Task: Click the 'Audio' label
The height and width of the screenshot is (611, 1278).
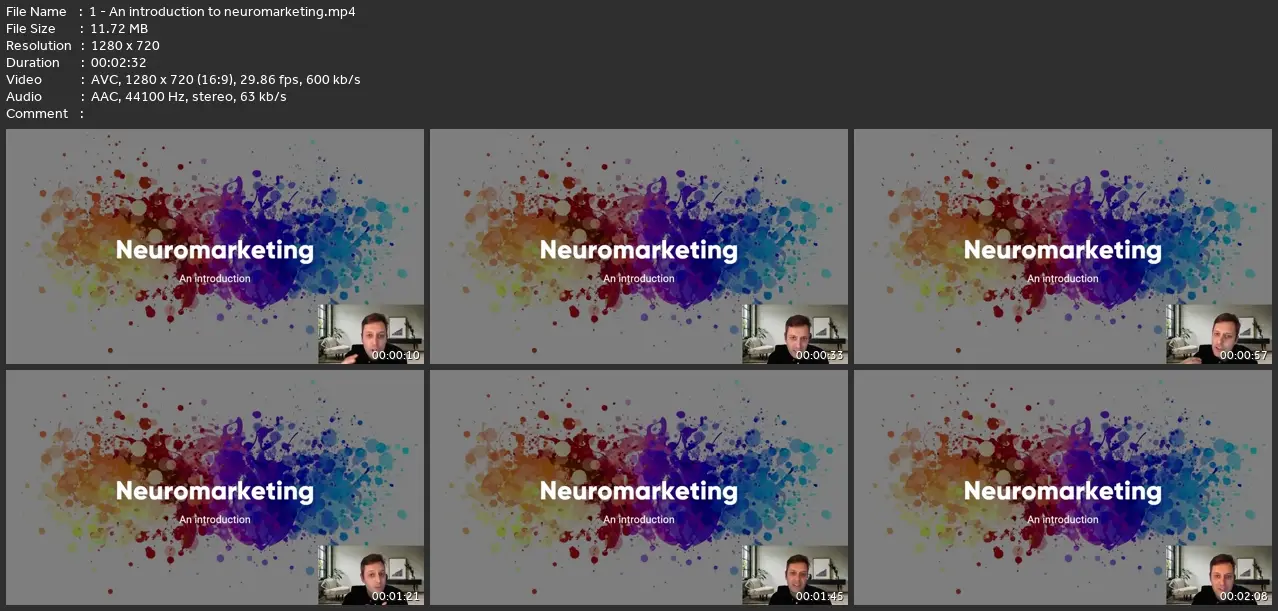Action: tap(24, 97)
